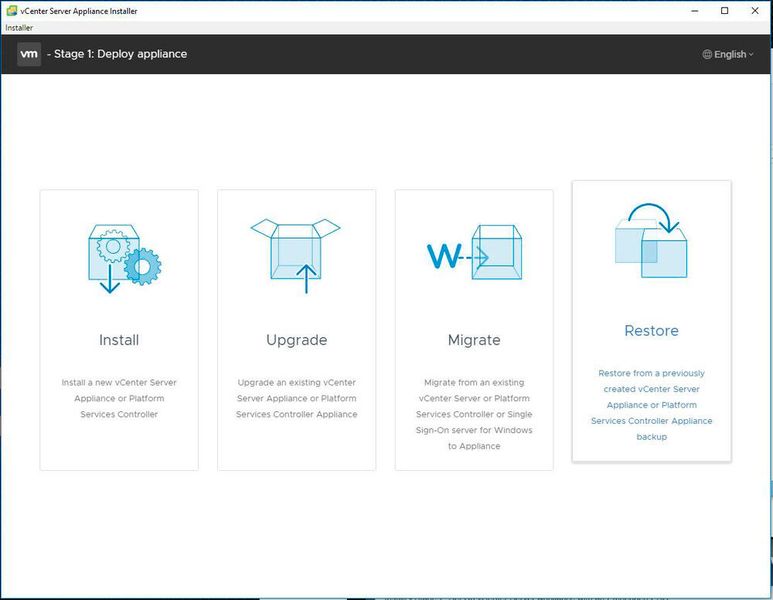
Task: Click 'Migrate from an existing' description
Action: coord(474,414)
